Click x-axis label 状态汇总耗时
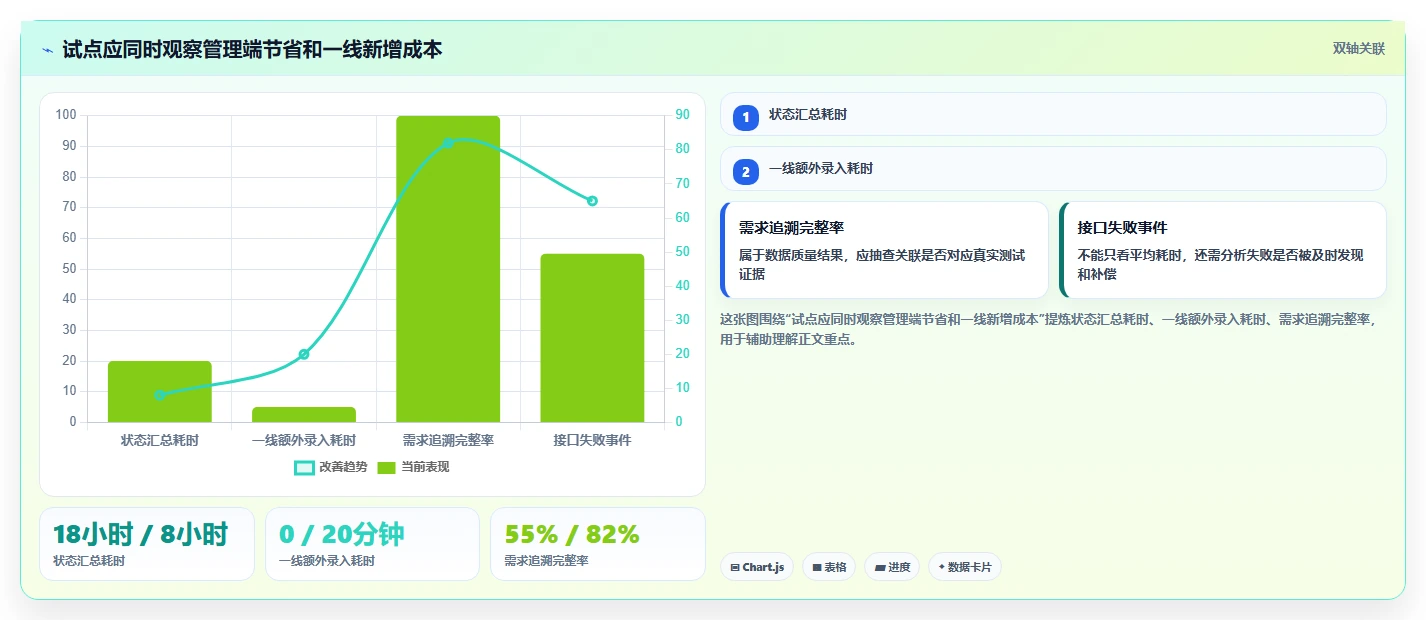 coord(160,440)
